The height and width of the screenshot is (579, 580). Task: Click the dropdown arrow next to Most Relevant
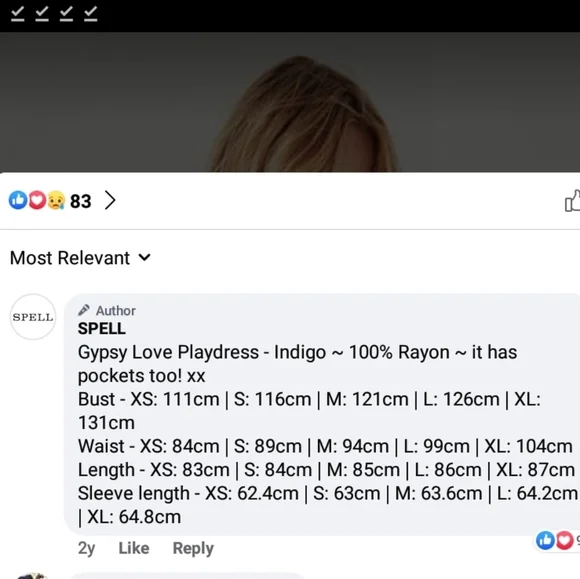(x=144, y=257)
